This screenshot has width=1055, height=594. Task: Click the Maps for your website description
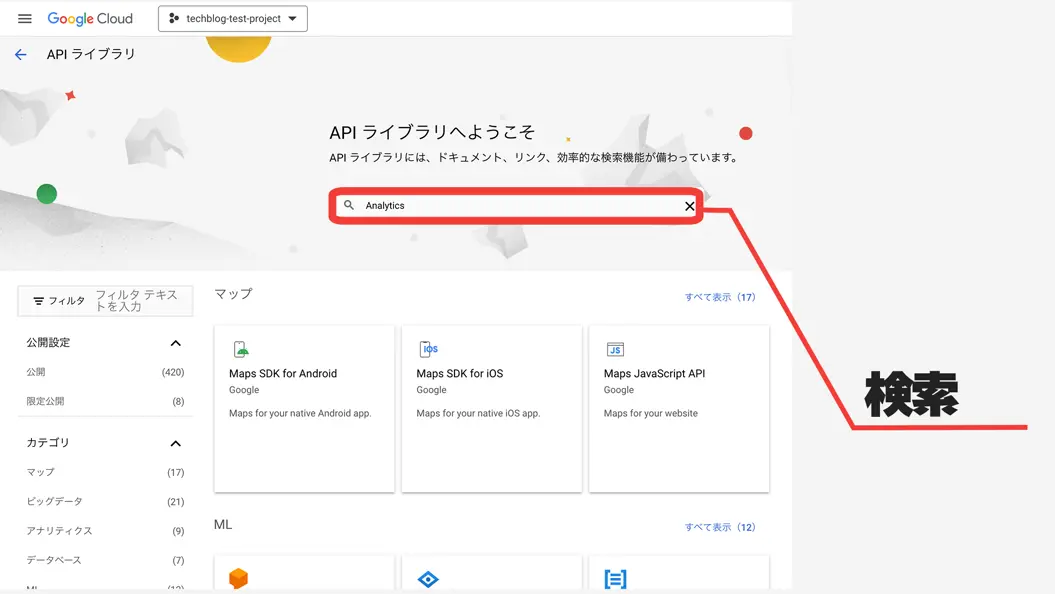tap(651, 413)
